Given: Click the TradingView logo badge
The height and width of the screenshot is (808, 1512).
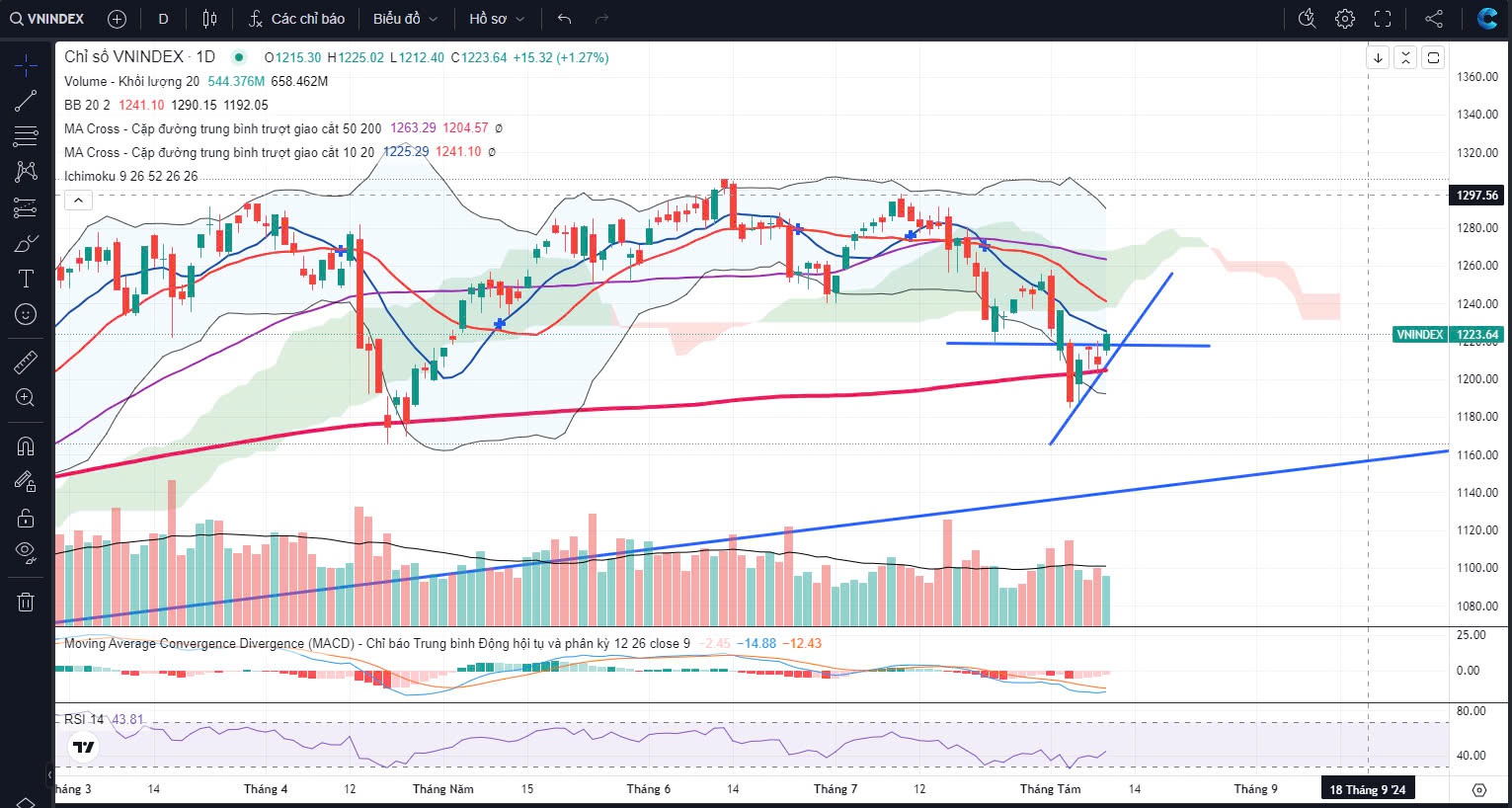Looking at the screenshot, I should (x=84, y=748).
